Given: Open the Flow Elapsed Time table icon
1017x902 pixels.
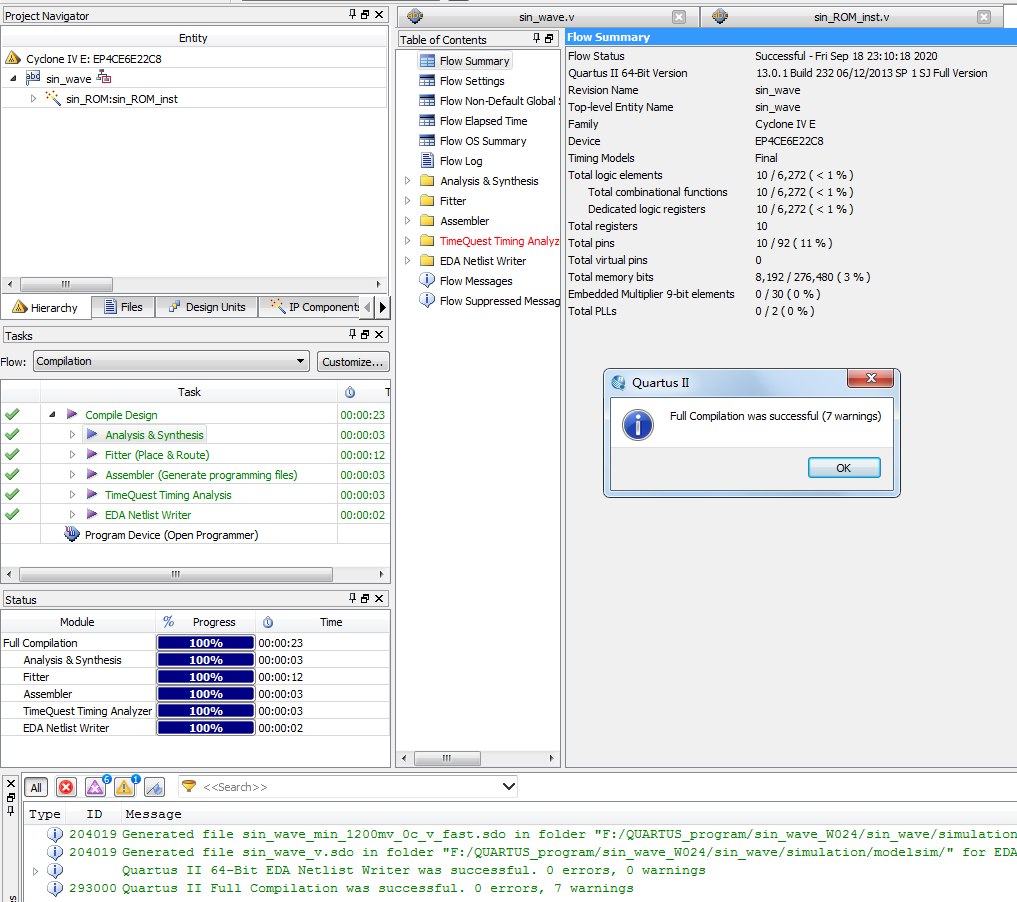Looking at the screenshot, I should click(427, 121).
